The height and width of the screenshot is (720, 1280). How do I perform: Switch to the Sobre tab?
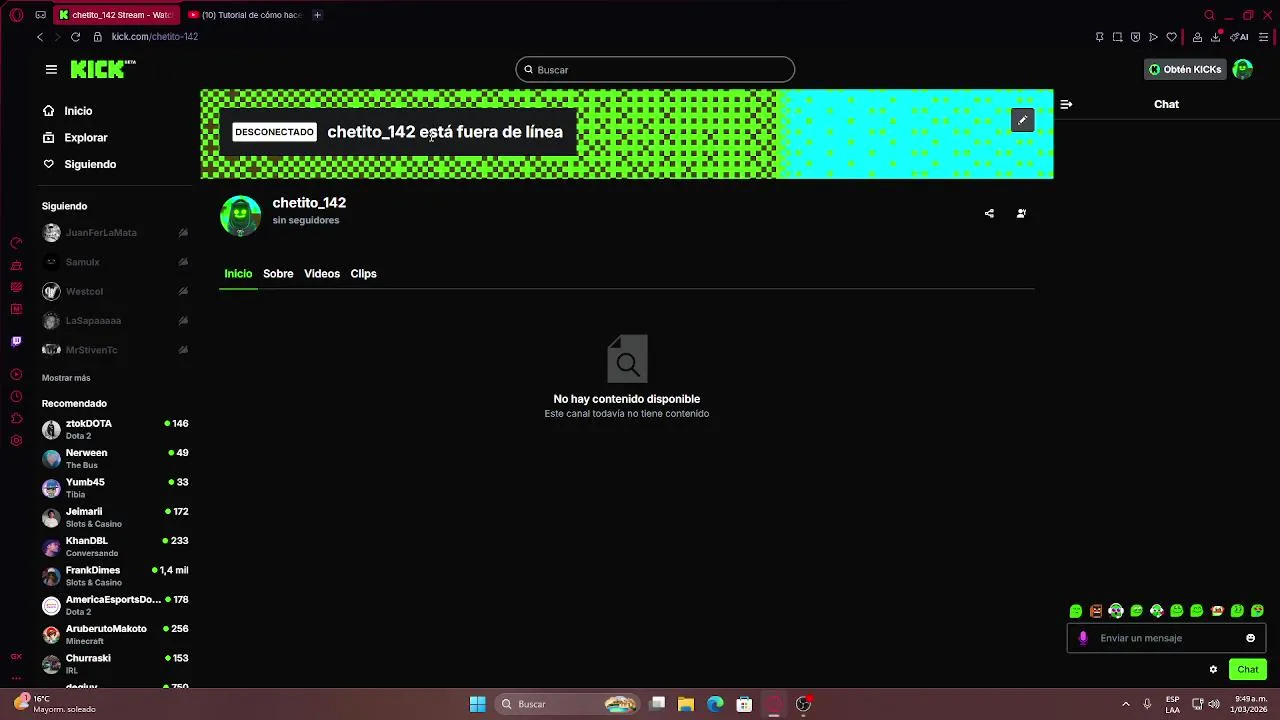tap(278, 273)
